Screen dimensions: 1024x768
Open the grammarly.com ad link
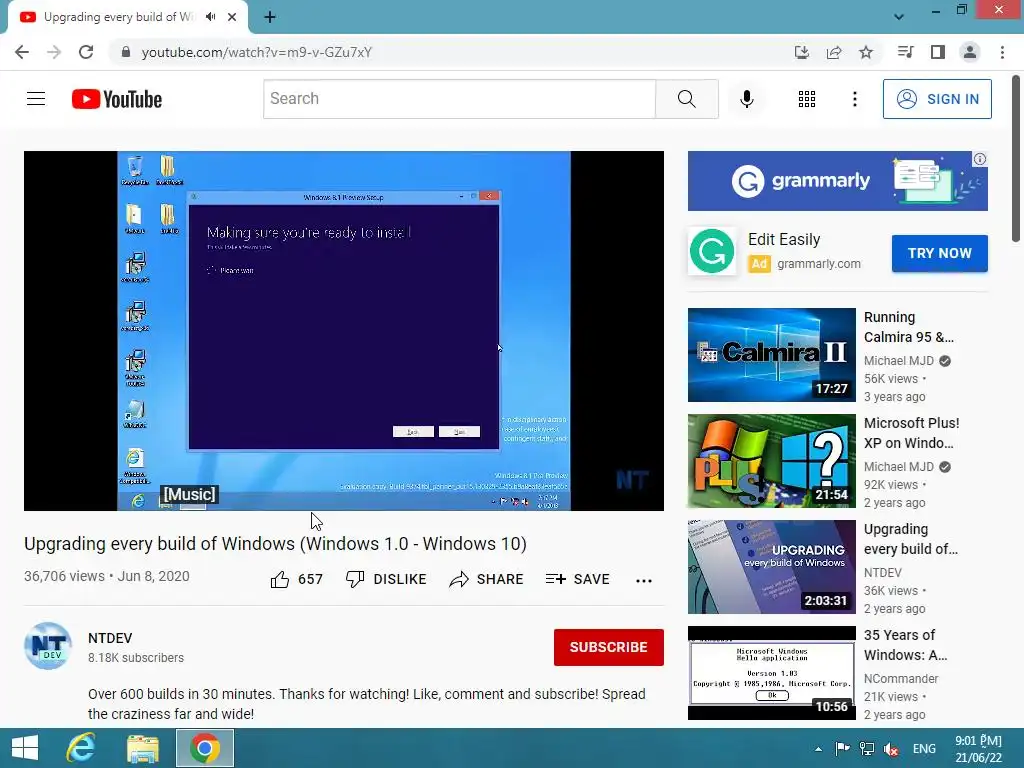coord(818,264)
